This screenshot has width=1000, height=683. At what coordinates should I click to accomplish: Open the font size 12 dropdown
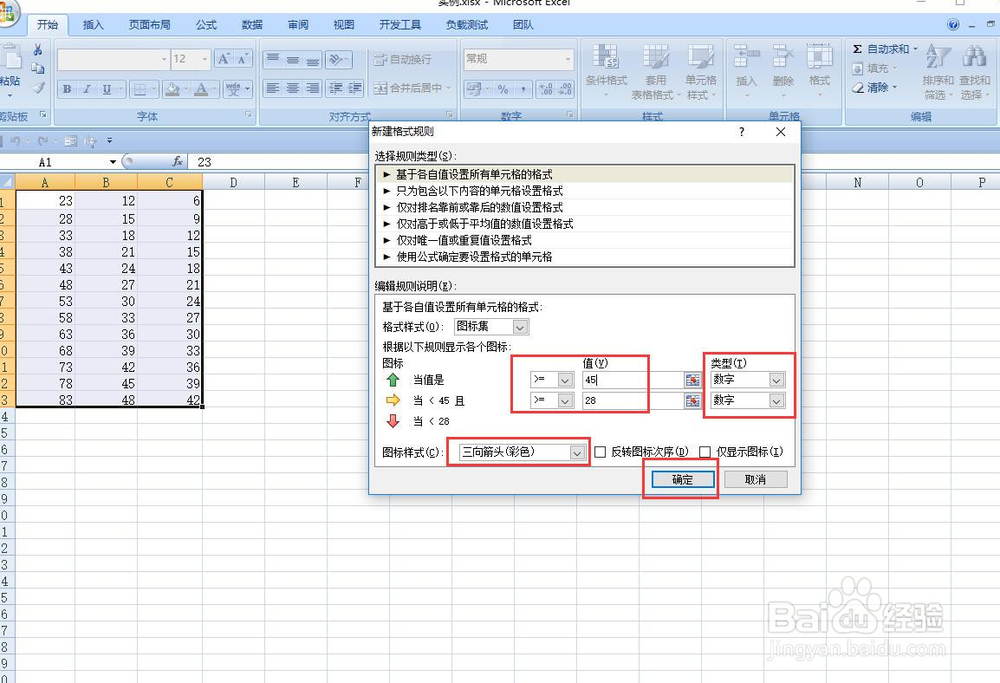[x=205, y=59]
